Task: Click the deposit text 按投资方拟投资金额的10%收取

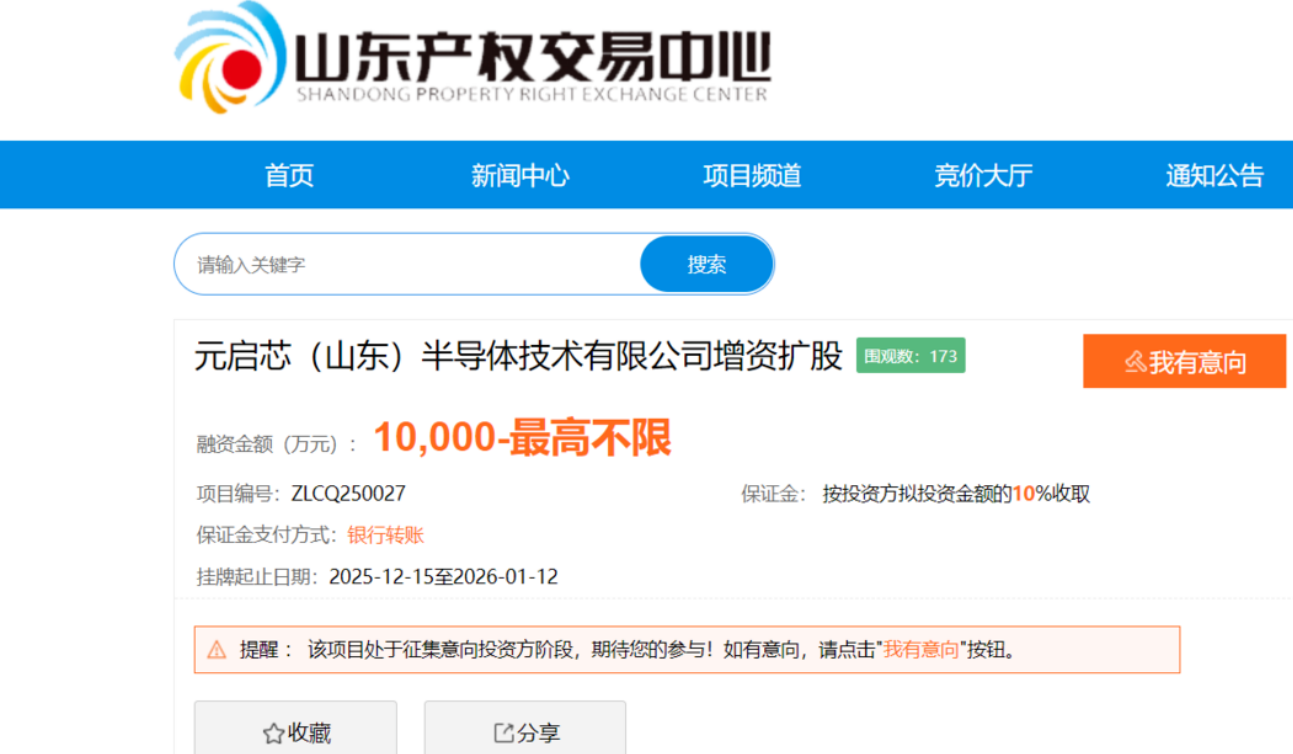Action: pos(956,494)
